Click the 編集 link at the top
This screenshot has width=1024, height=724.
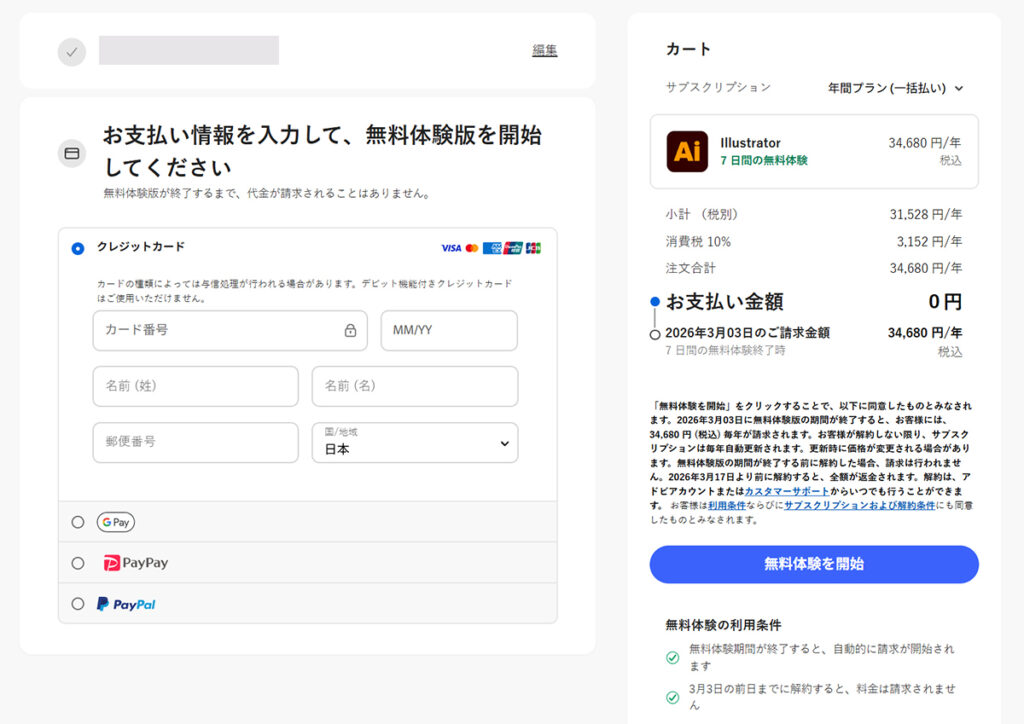(x=545, y=48)
